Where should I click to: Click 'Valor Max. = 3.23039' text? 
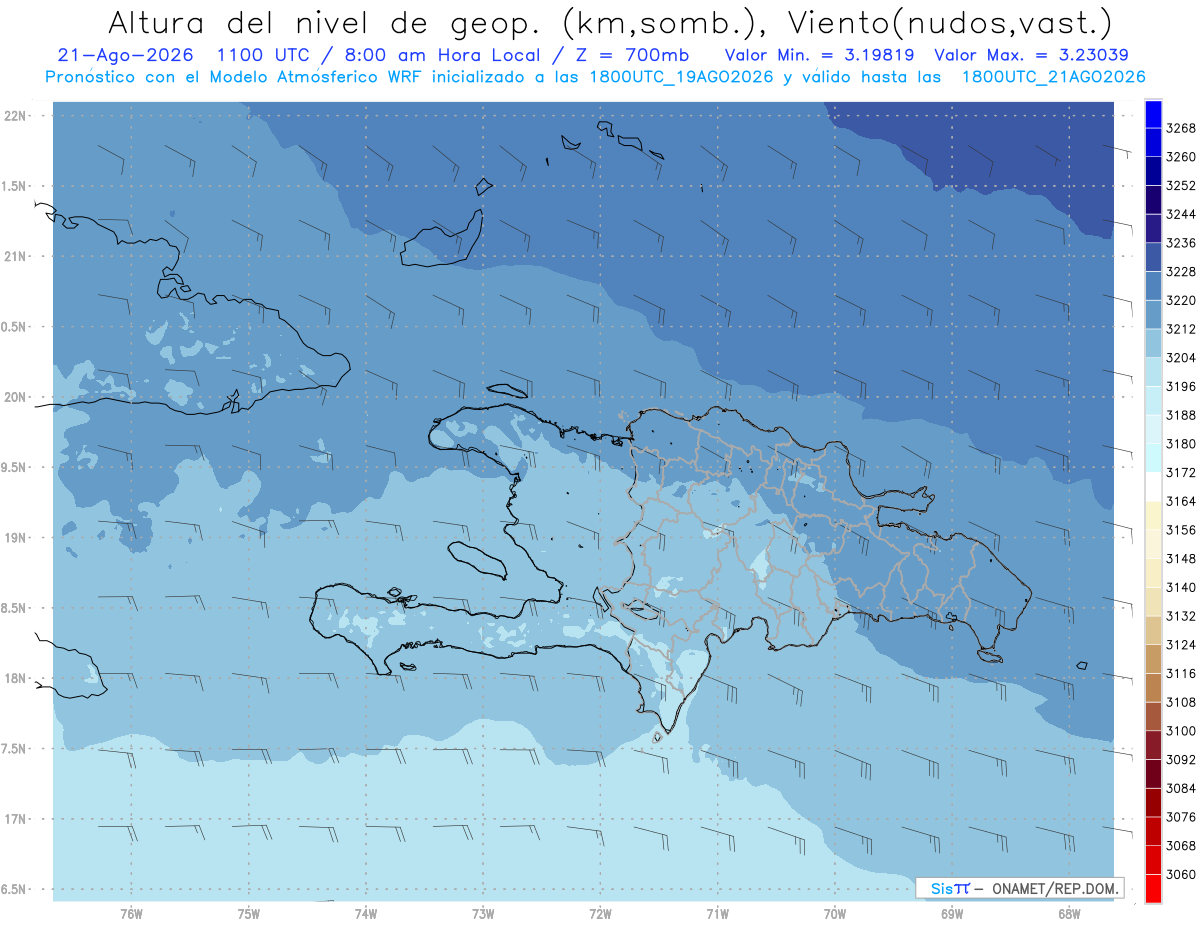tap(1032, 55)
